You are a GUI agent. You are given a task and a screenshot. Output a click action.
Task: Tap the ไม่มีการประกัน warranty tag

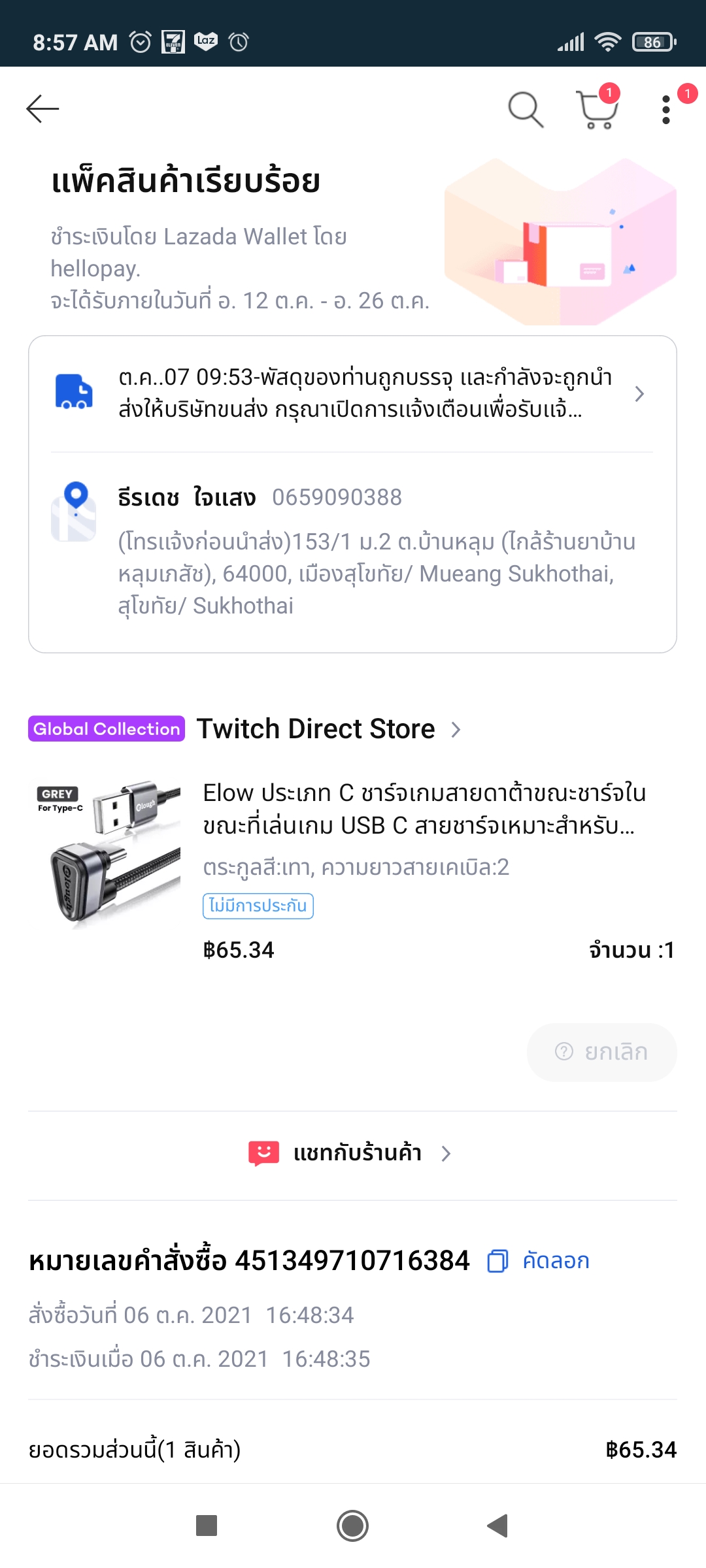pos(258,906)
